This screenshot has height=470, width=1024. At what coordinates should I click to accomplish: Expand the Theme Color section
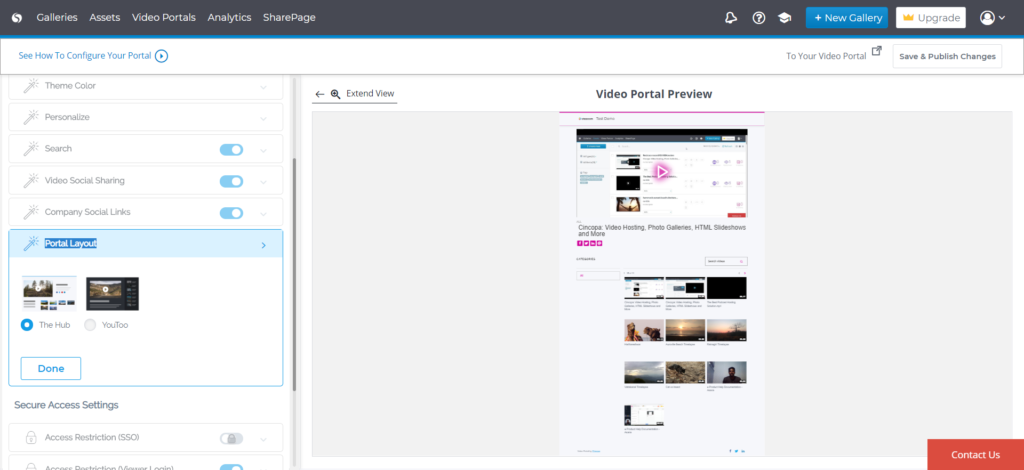click(x=263, y=86)
